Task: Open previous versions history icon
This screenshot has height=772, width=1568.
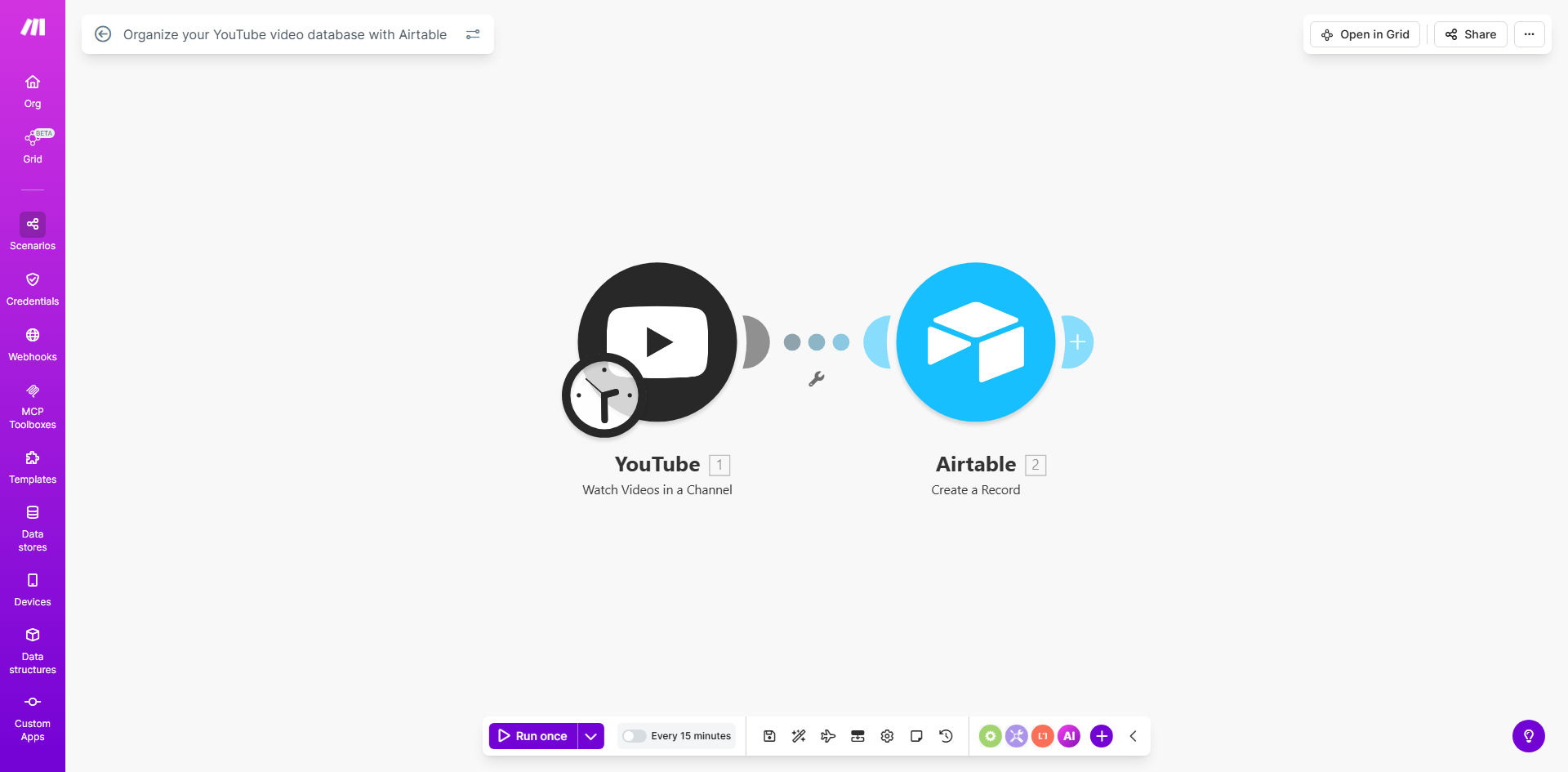Action: coord(946,736)
